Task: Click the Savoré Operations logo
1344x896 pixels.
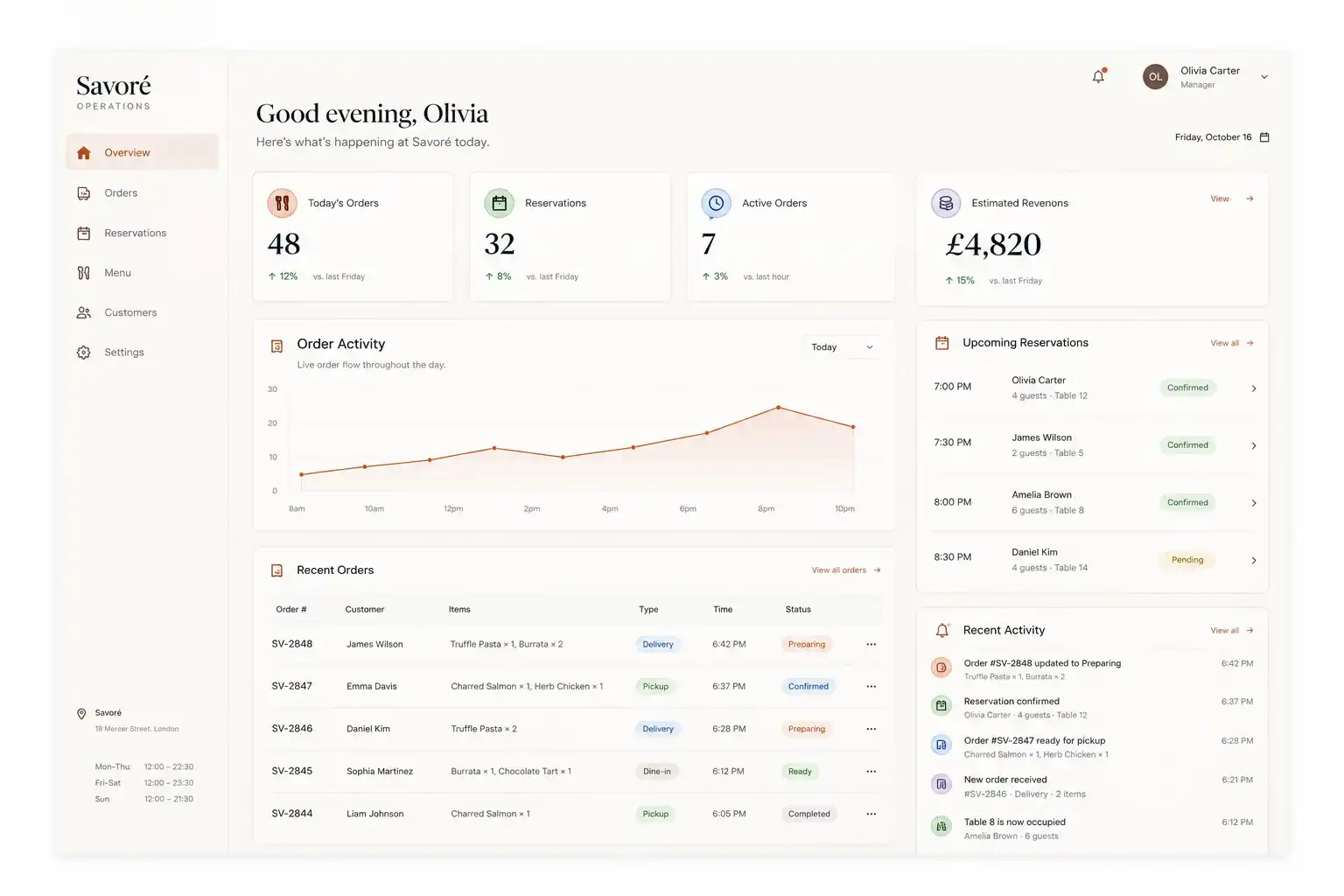Action: point(114,92)
